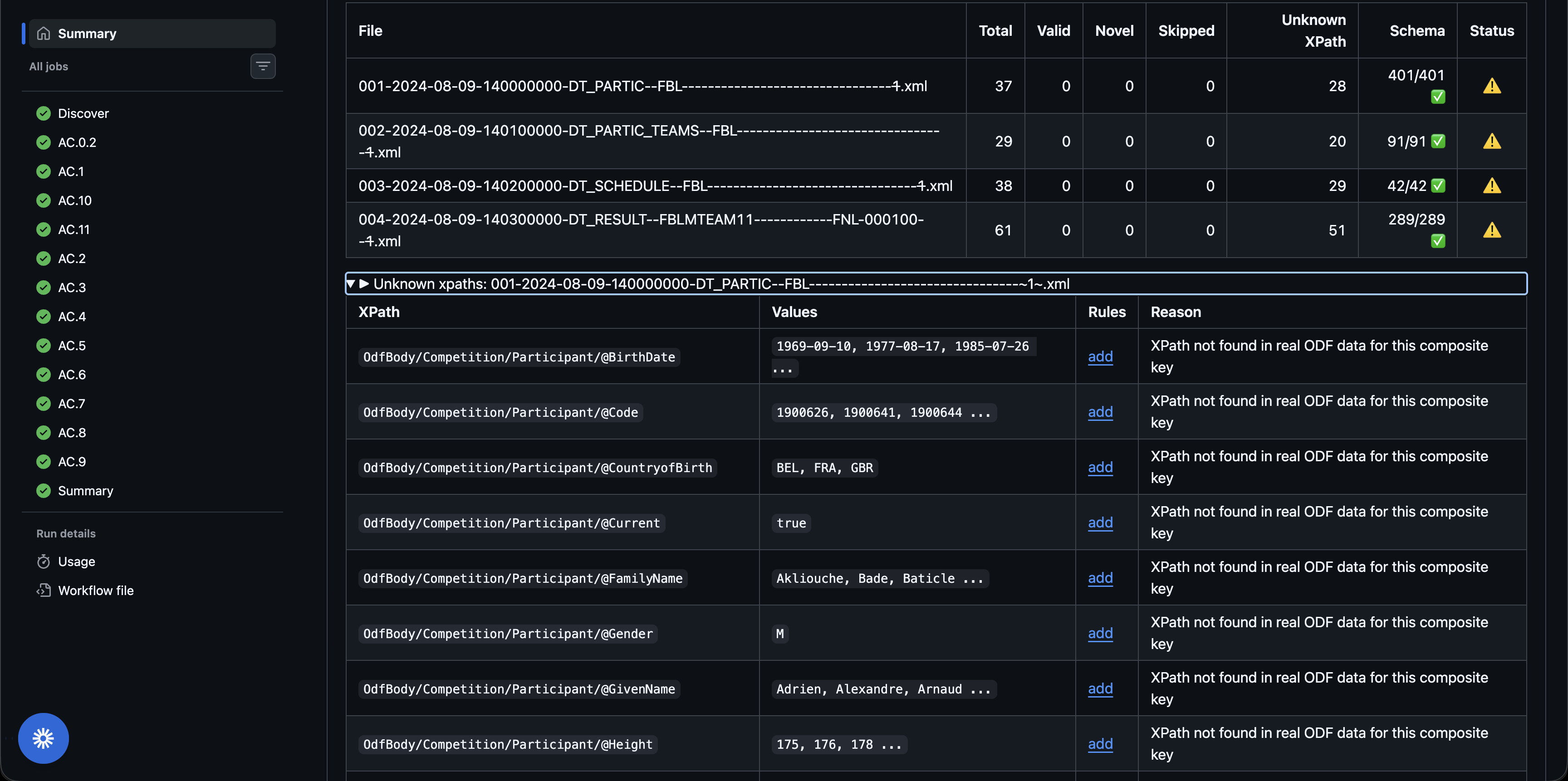Click the green check icon beside AC.4

point(43,316)
